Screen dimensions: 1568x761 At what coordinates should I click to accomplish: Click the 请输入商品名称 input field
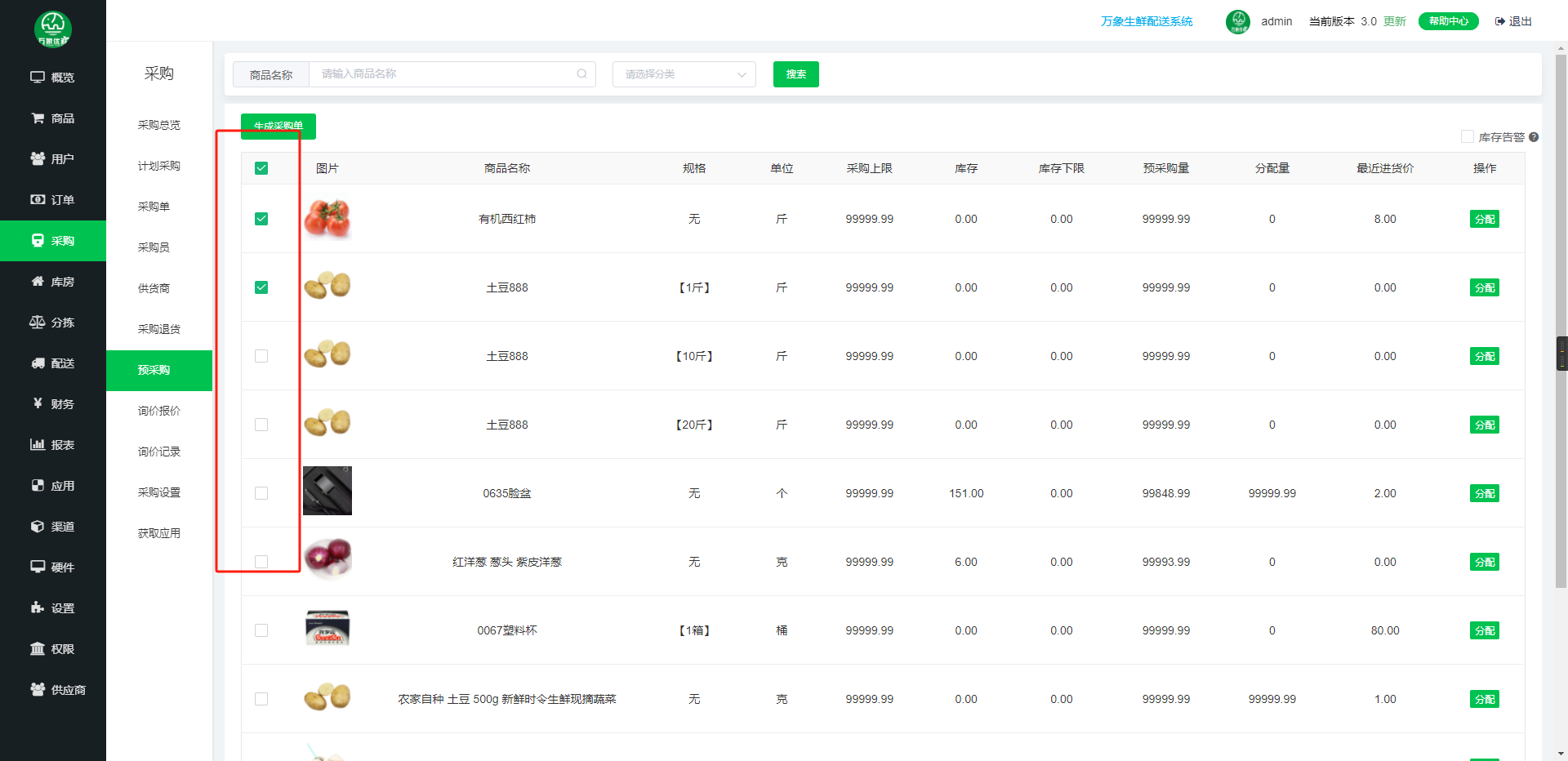[452, 74]
